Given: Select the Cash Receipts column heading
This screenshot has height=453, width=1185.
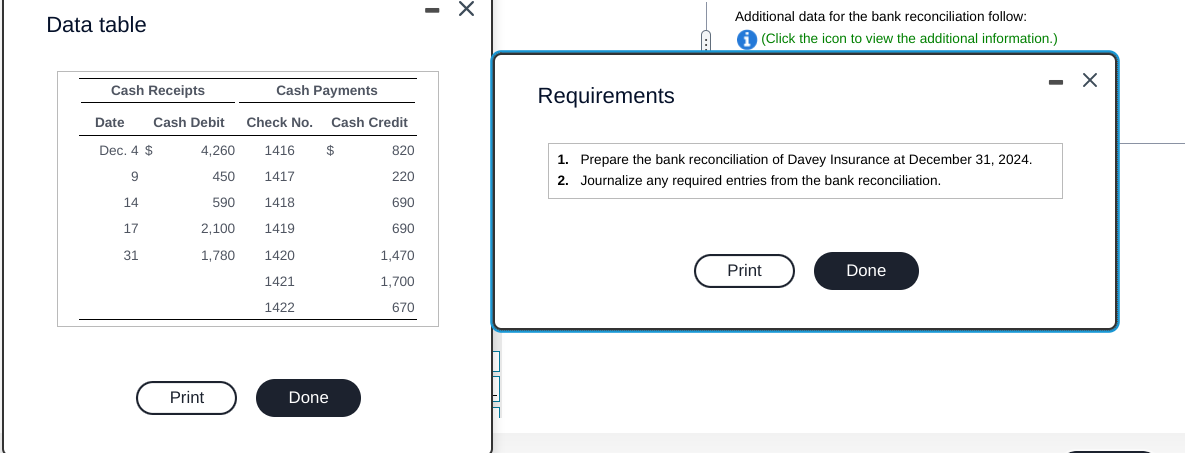Looking at the screenshot, I should pyautogui.click(x=158, y=91).
